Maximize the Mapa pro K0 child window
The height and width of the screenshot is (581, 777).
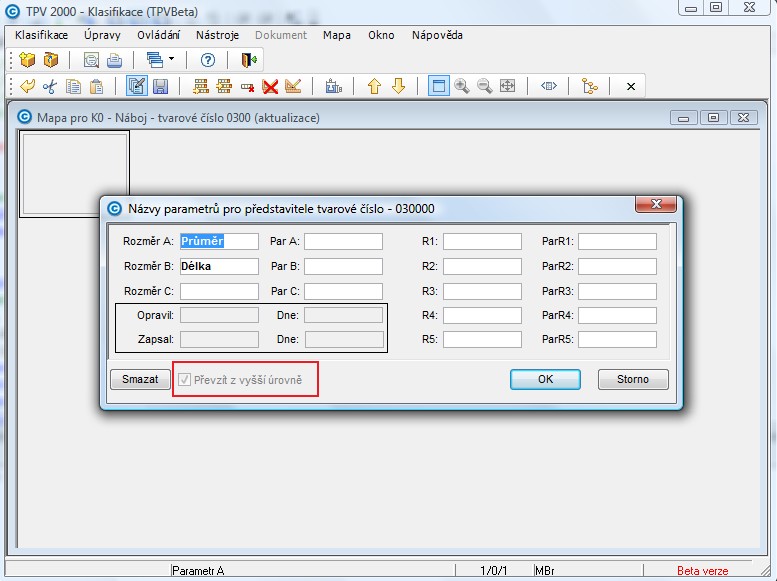pos(713,118)
